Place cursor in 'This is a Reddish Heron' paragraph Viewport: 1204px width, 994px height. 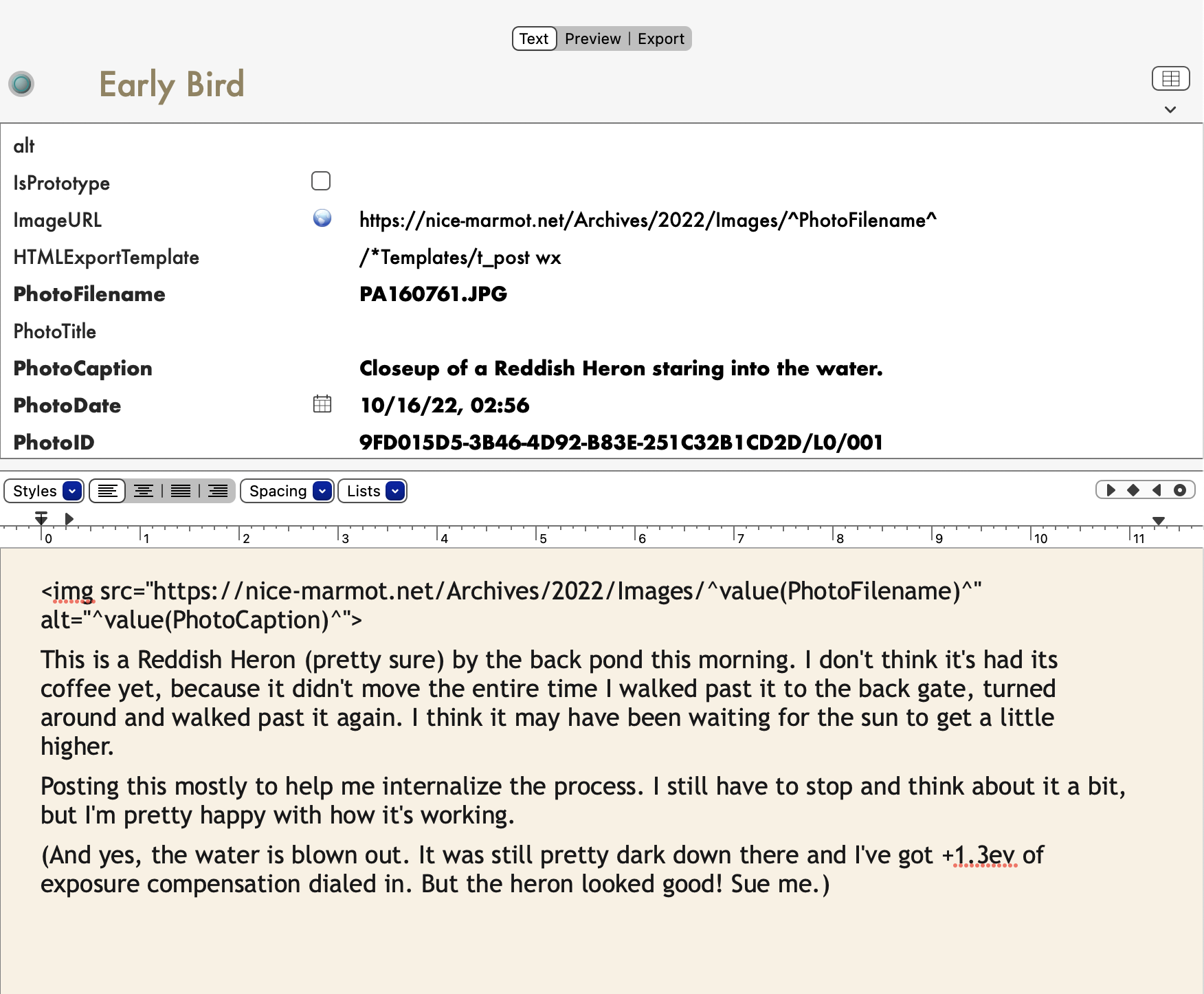point(550,703)
